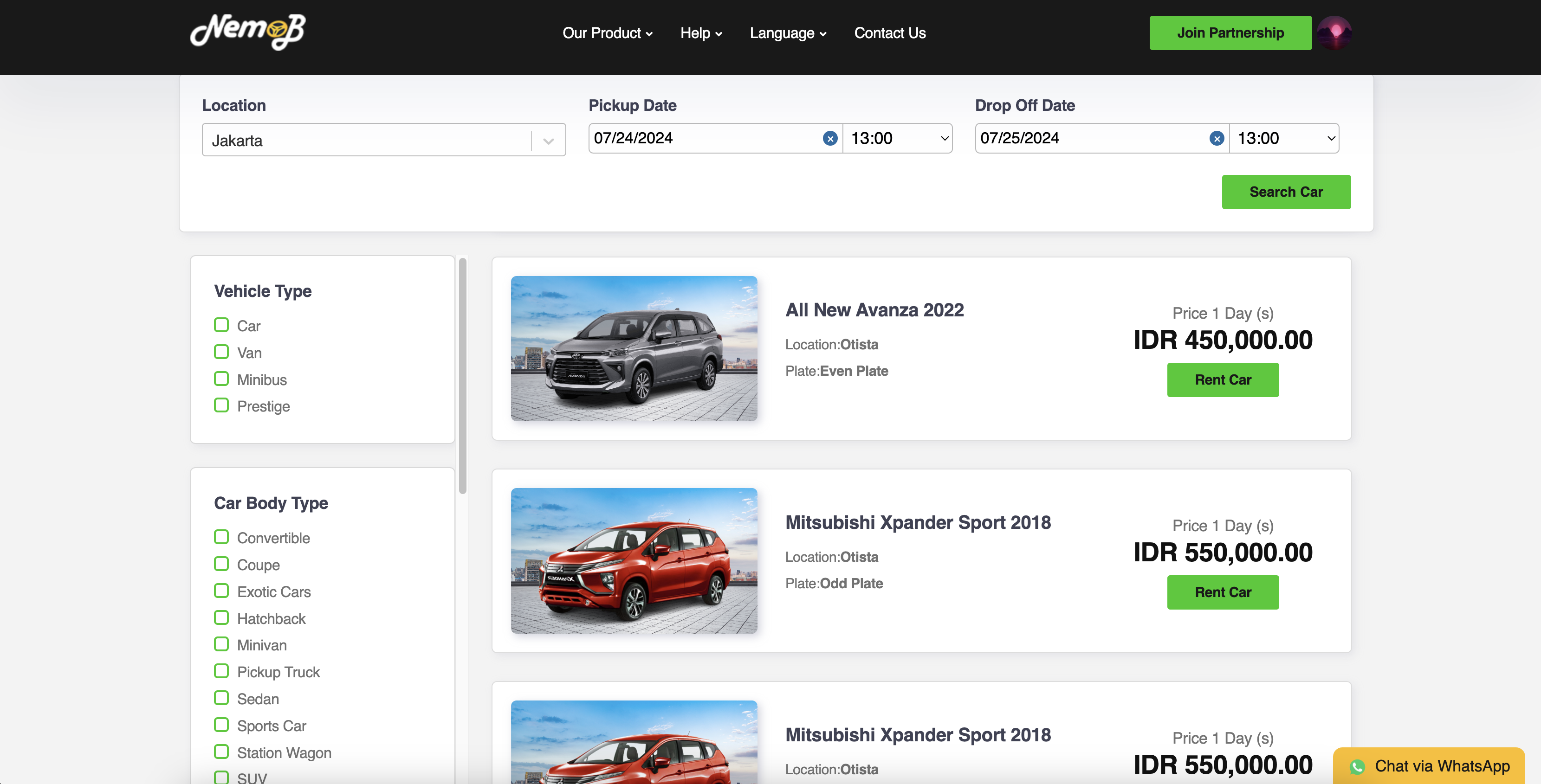This screenshot has width=1541, height=784.
Task: Check the Hatchback body type box
Action: (x=221, y=617)
